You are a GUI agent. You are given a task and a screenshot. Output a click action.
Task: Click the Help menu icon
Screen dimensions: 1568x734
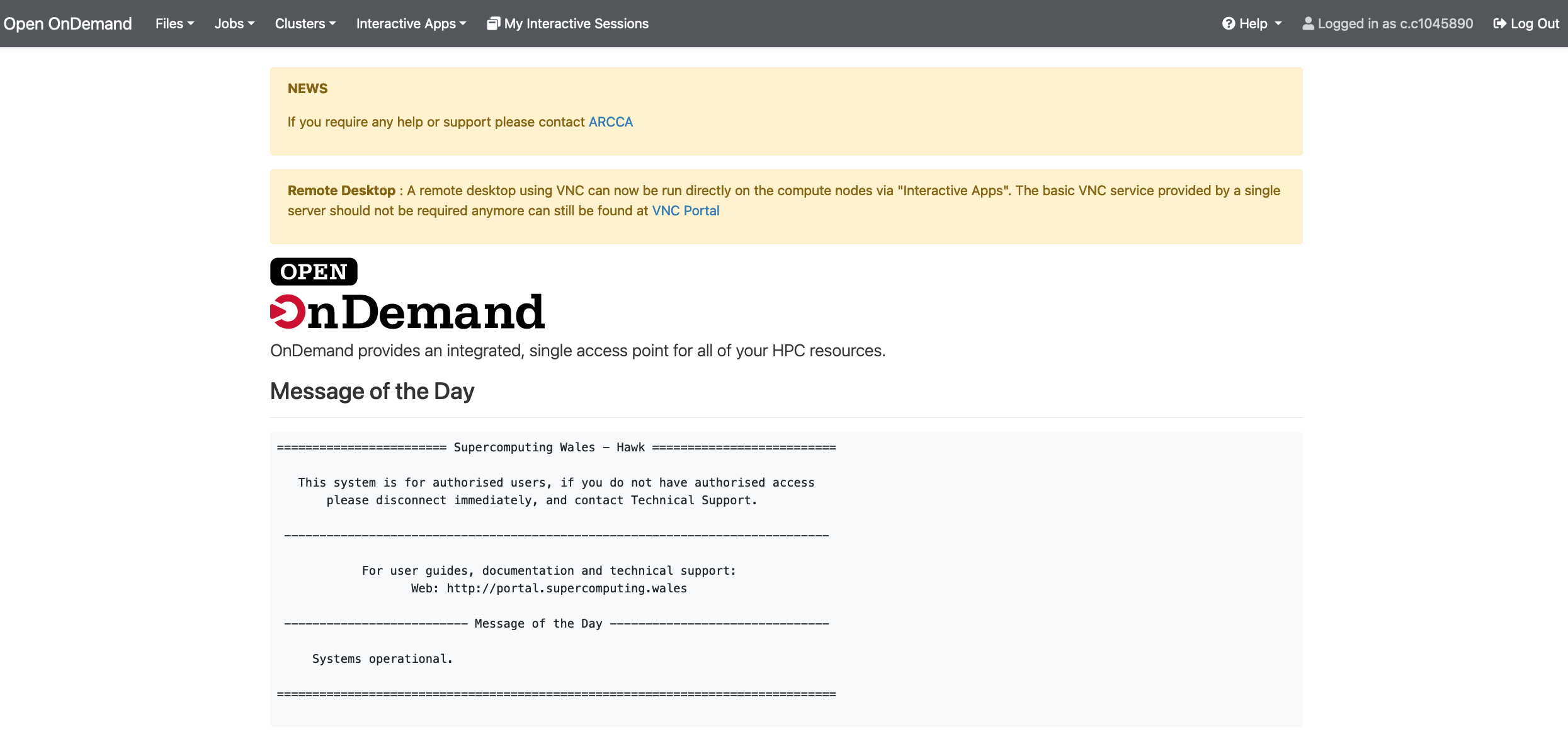(1229, 23)
